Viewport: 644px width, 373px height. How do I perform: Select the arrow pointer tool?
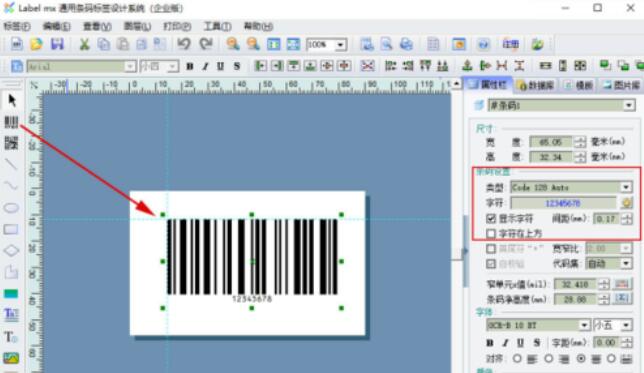(12, 100)
